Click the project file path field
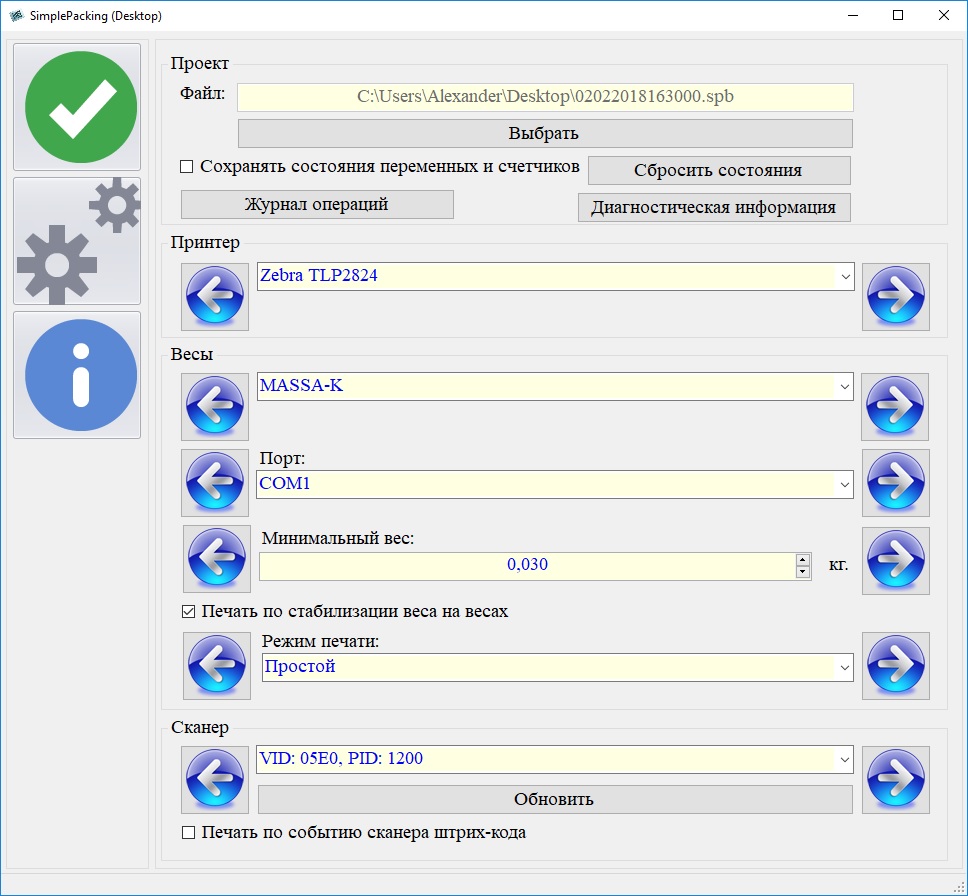Screen dimensions: 968x896 click(545, 98)
